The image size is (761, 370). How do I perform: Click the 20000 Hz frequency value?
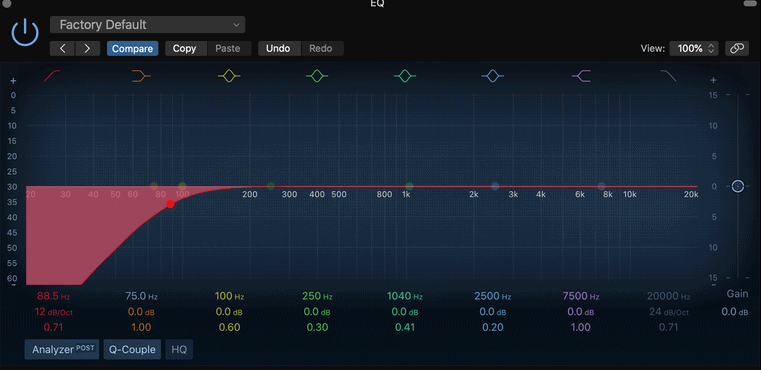tap(668, 296)
